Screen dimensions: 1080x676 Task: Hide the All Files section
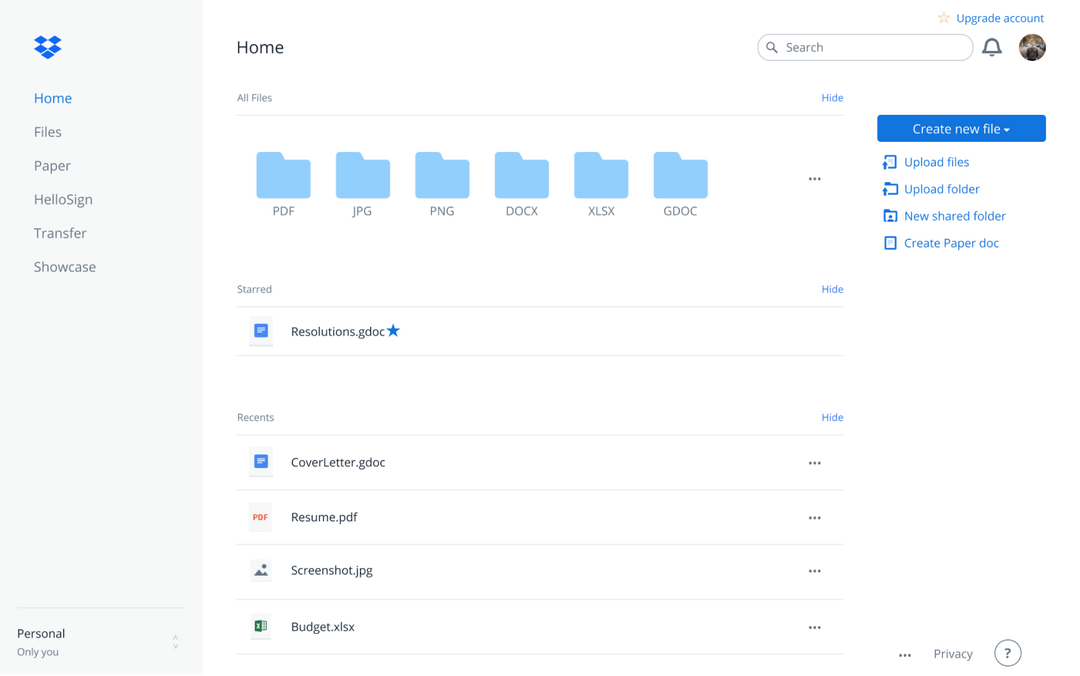832,97
